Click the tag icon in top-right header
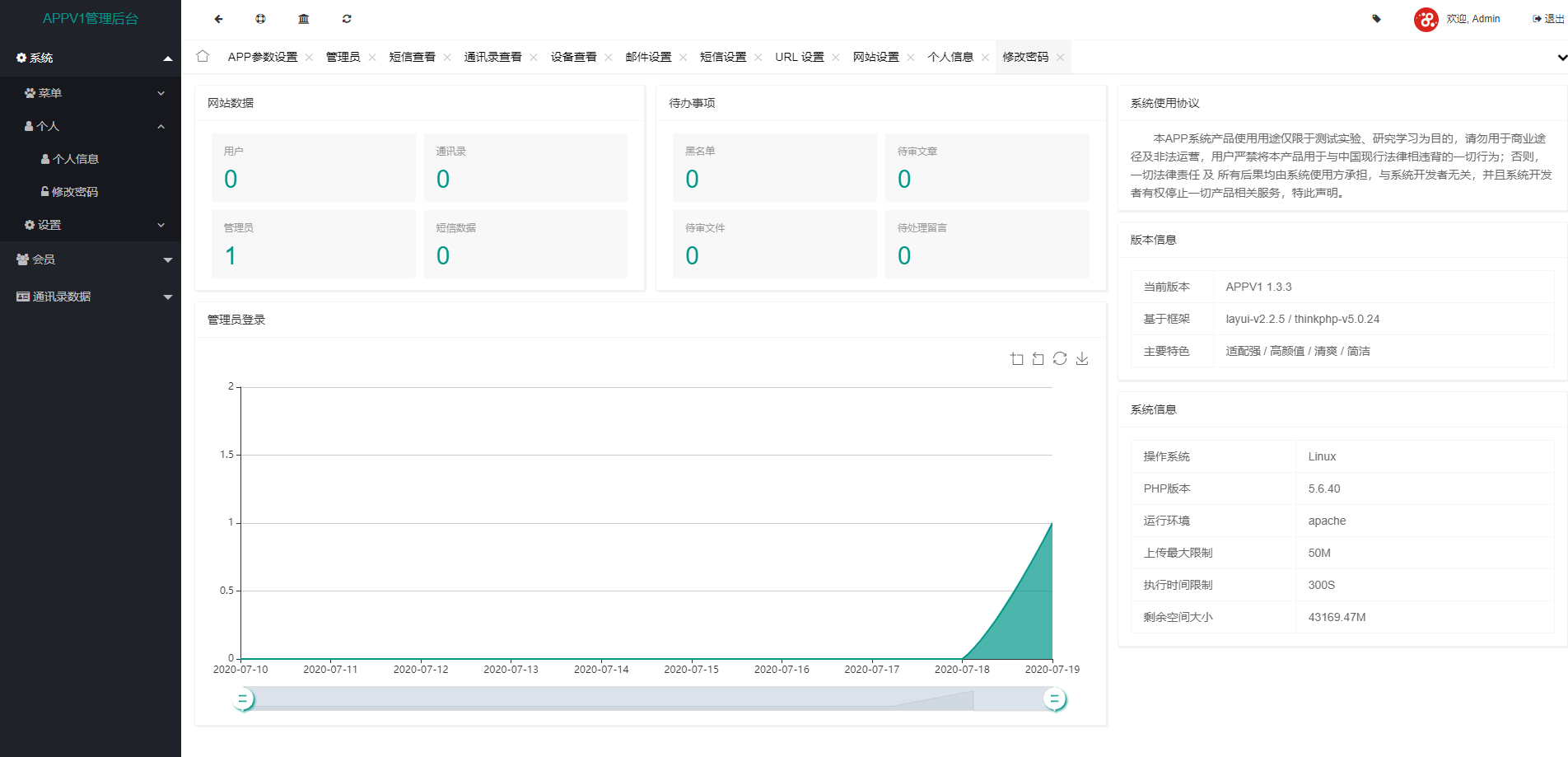The image size is (1568, 757). point(1376,19)
